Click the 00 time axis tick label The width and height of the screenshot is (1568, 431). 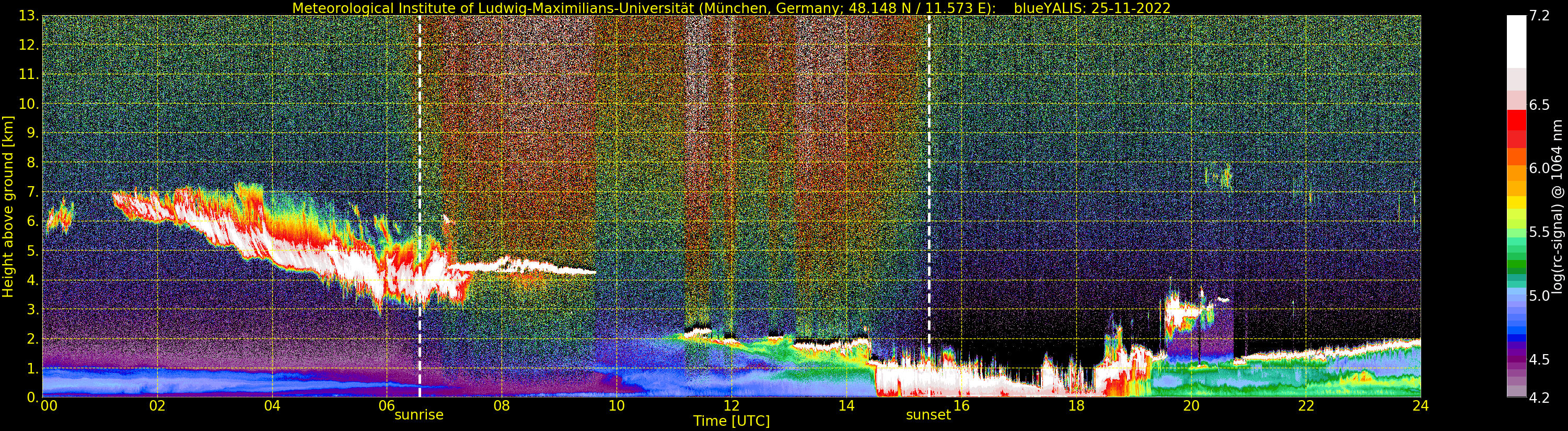pyautogui.click(x=49, y=406)
